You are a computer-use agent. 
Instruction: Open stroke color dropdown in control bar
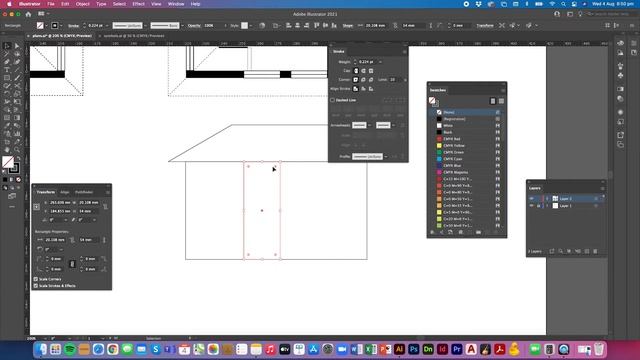[61, 25]
